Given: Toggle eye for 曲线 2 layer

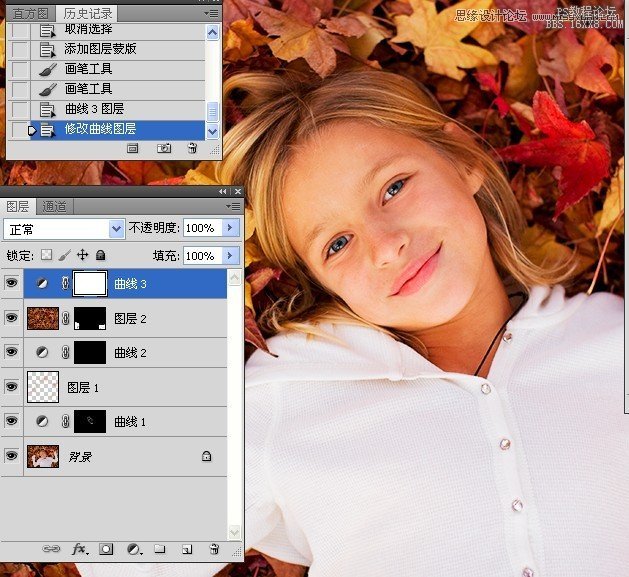Looking at the screenshot, I should [x=12, y=352].
